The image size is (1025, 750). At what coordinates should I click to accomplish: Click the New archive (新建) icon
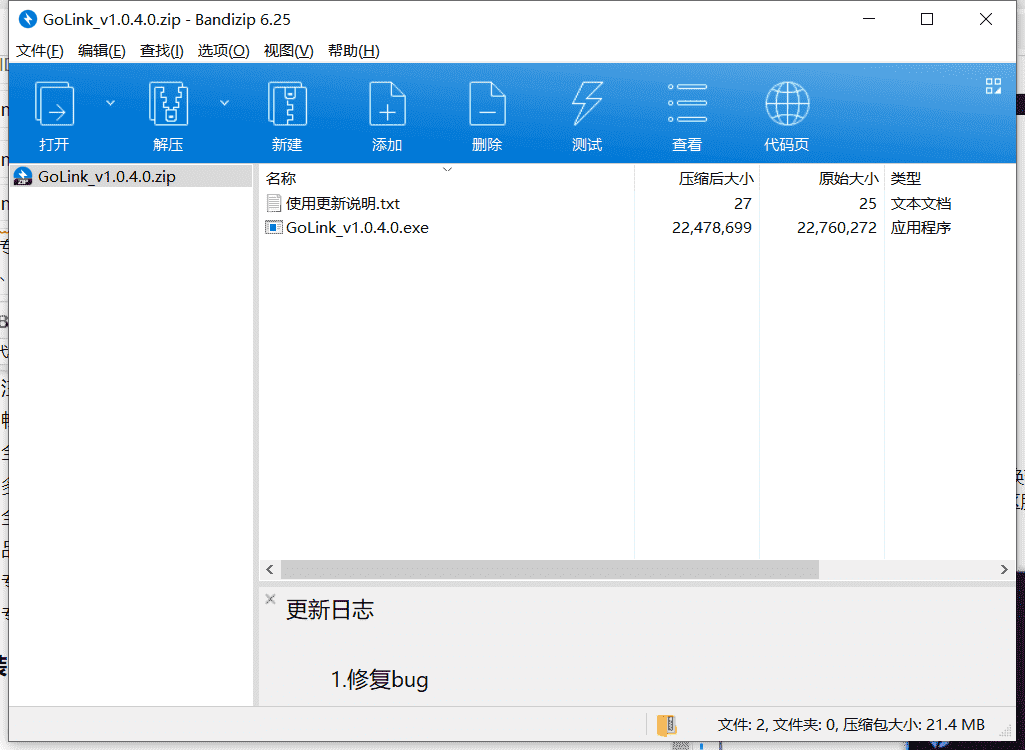click(287, 103)
